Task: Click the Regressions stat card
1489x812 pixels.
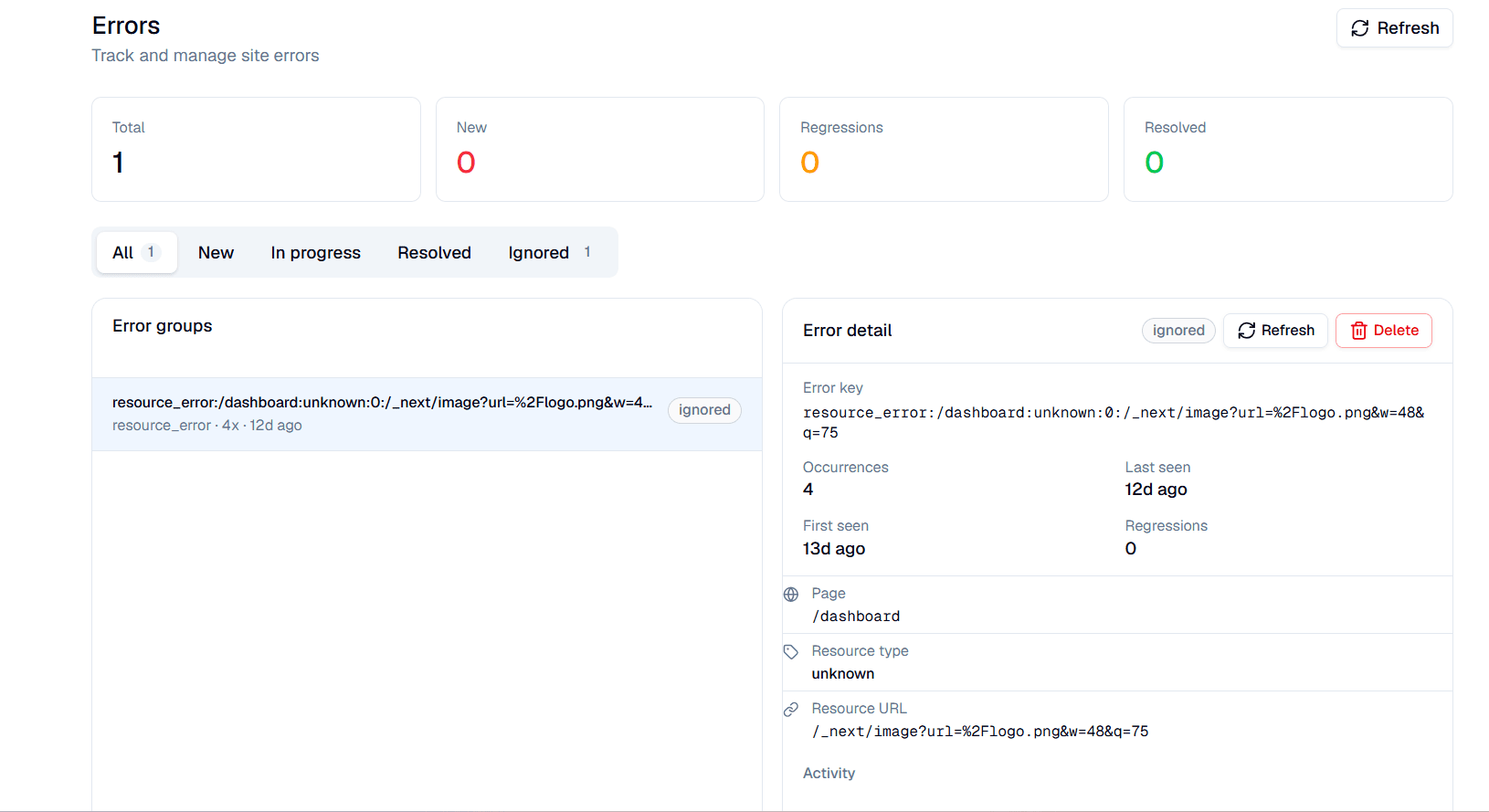Action: (944, 149)
